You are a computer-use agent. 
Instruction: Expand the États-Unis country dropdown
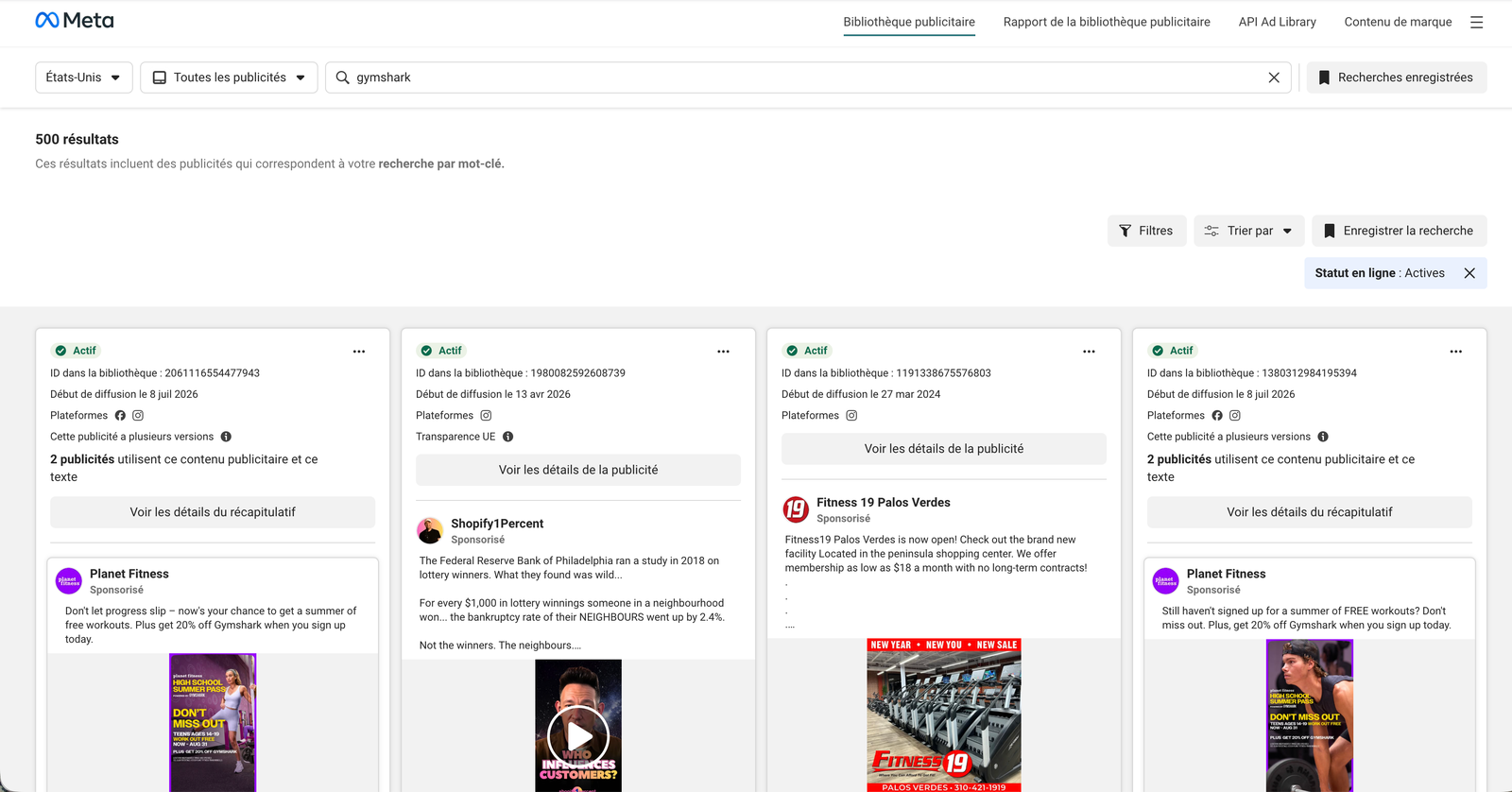click(x=84, y=77)
